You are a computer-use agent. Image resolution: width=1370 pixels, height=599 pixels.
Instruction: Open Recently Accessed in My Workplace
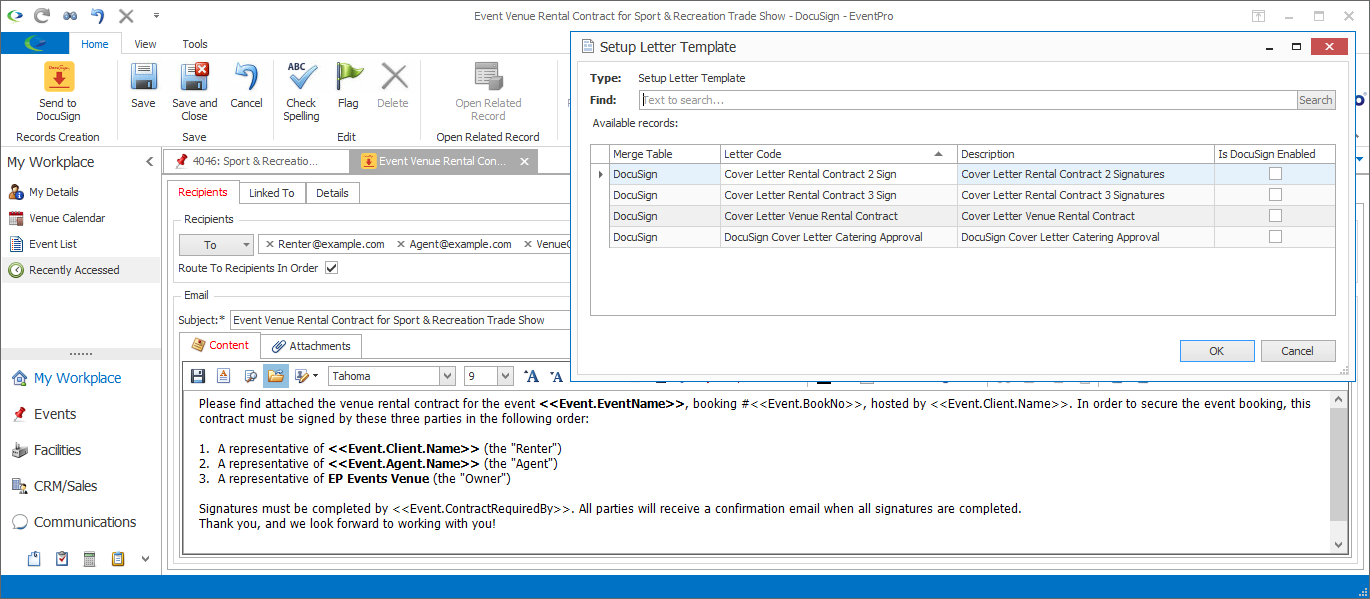coord(74,270)
